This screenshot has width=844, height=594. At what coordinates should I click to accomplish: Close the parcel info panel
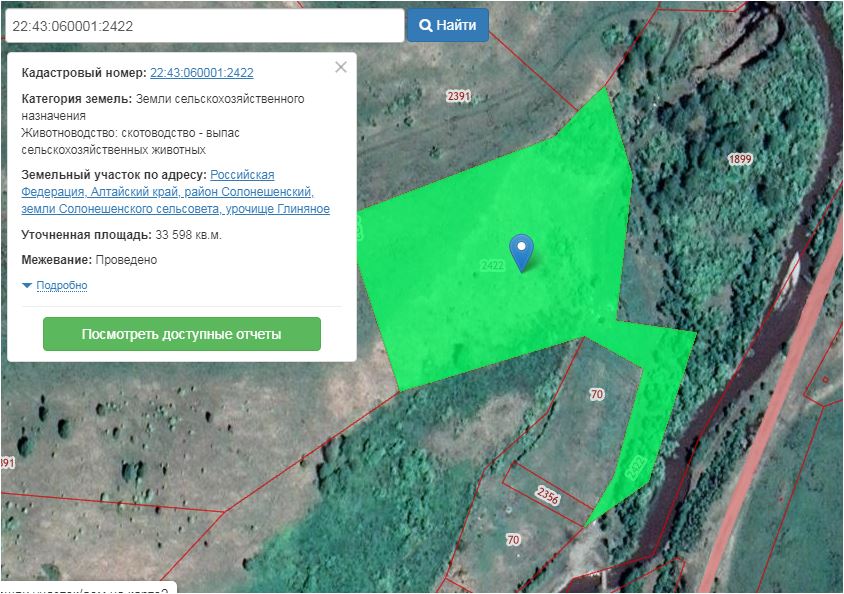coord(341,67)
